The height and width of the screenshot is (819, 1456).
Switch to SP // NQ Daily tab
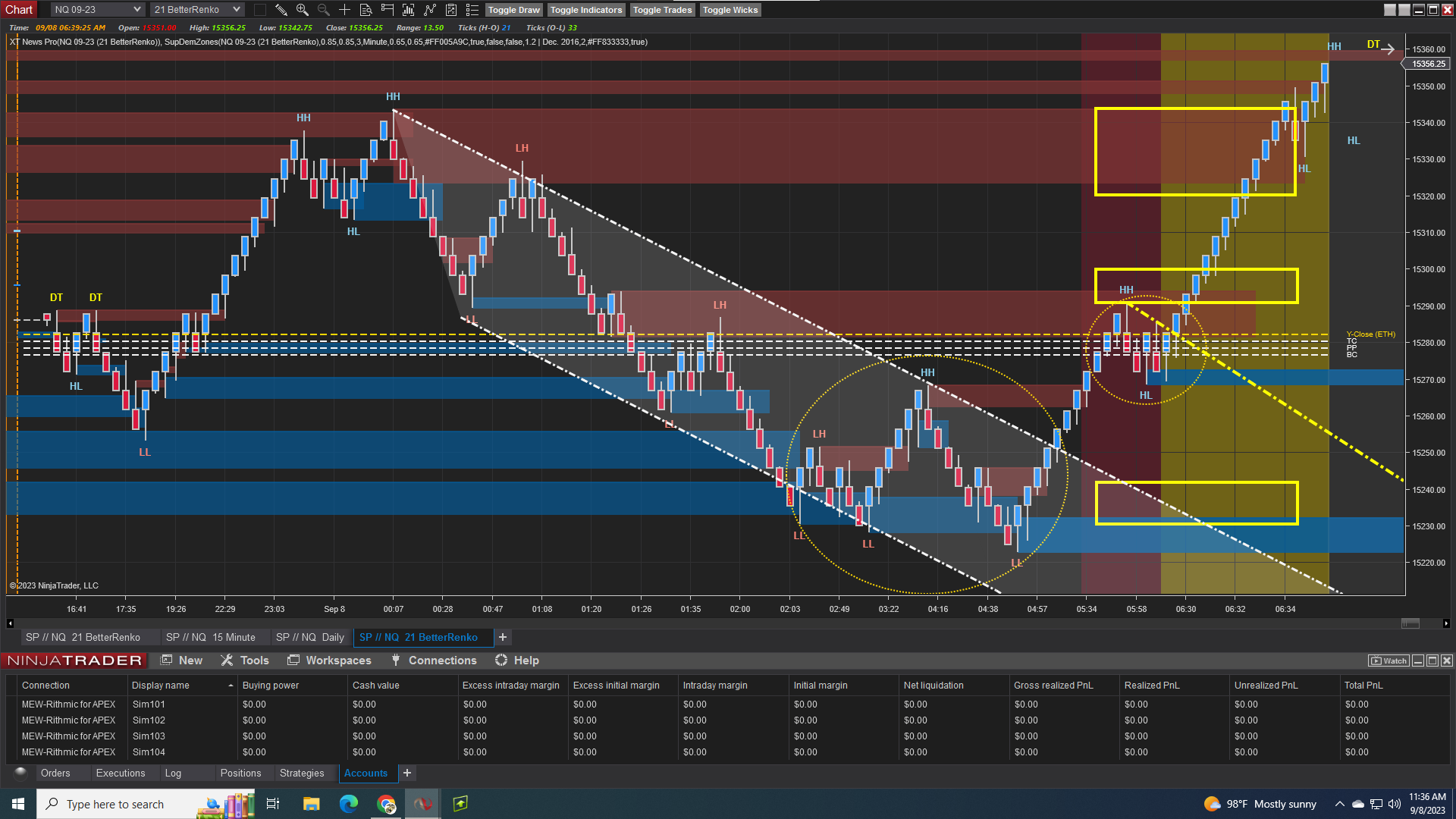point(310,637)
